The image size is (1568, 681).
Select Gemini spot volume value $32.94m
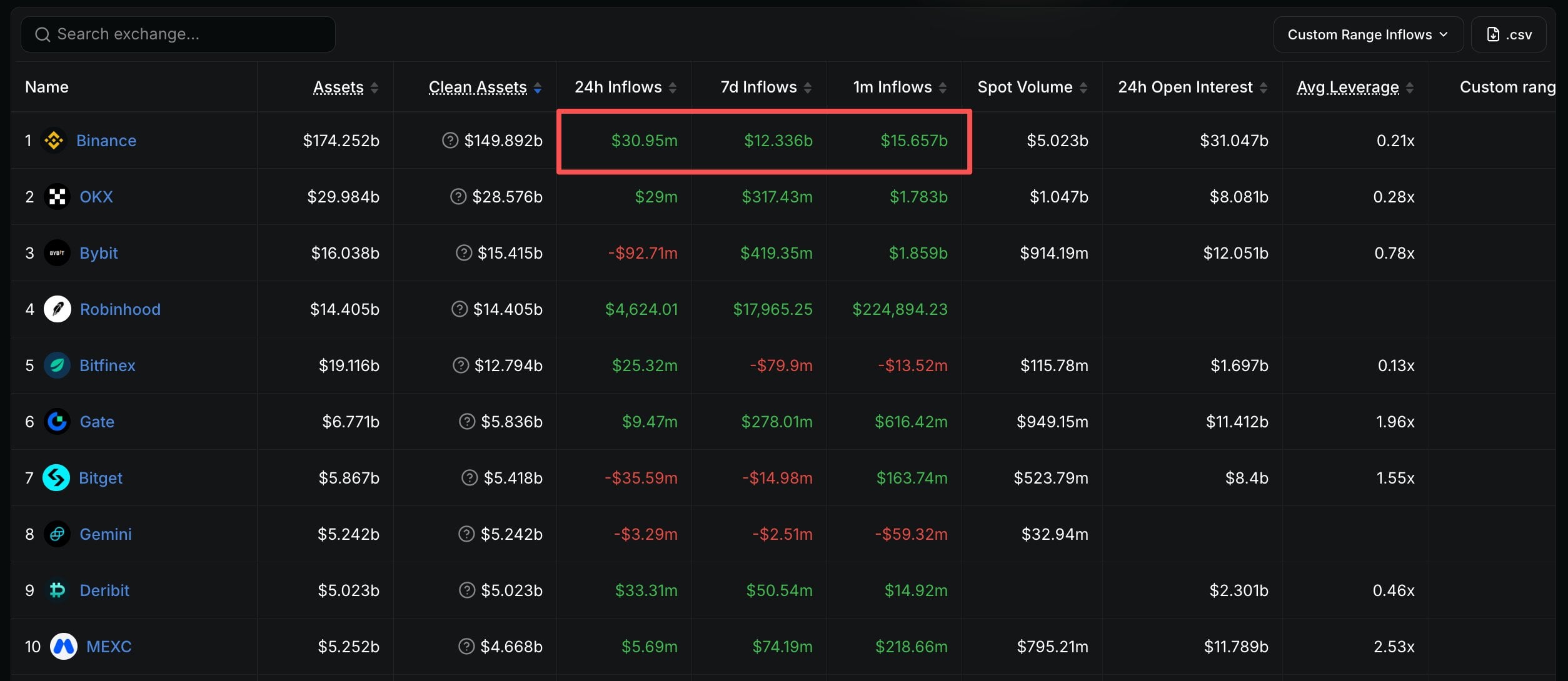[x=1055, y=534]
